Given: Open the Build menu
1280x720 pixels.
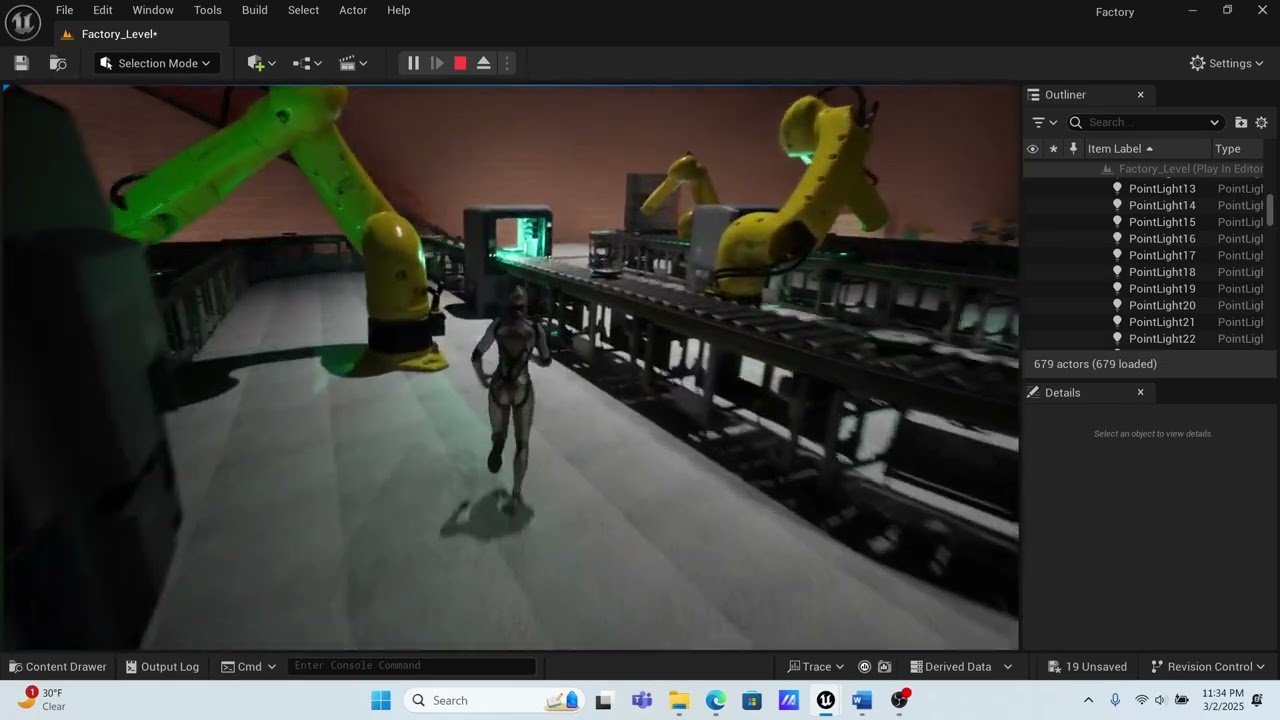Looking at the screenshot, I should click(255, 10).
